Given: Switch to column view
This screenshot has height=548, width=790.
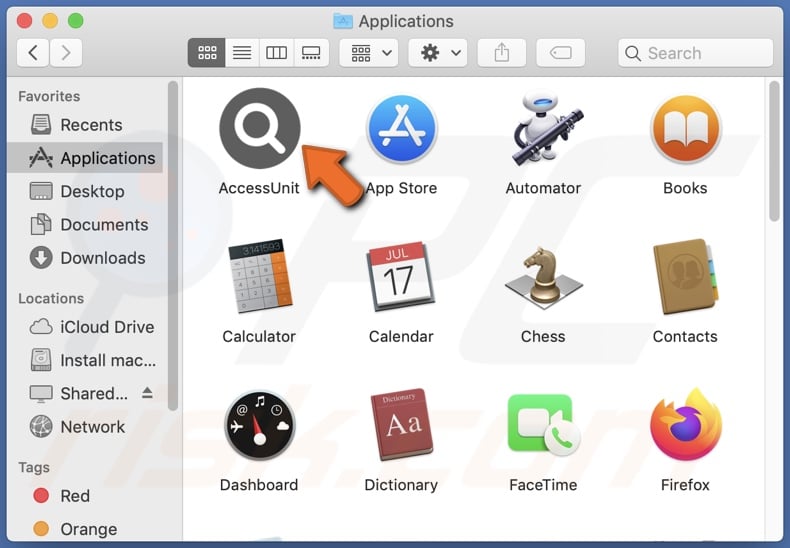Looking at the screenshot, I should point(276,52).
